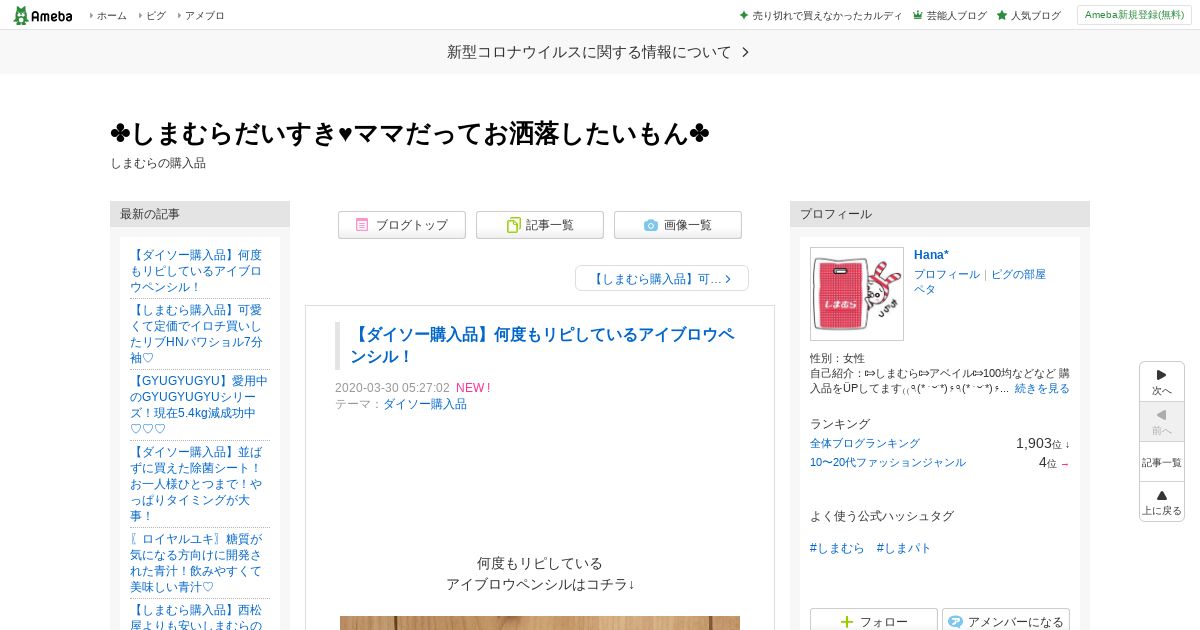Click 上に戻る floating button
The width and height of the screenshot is (1200, 630).
pyautogui.click(x=1162, y=502)
